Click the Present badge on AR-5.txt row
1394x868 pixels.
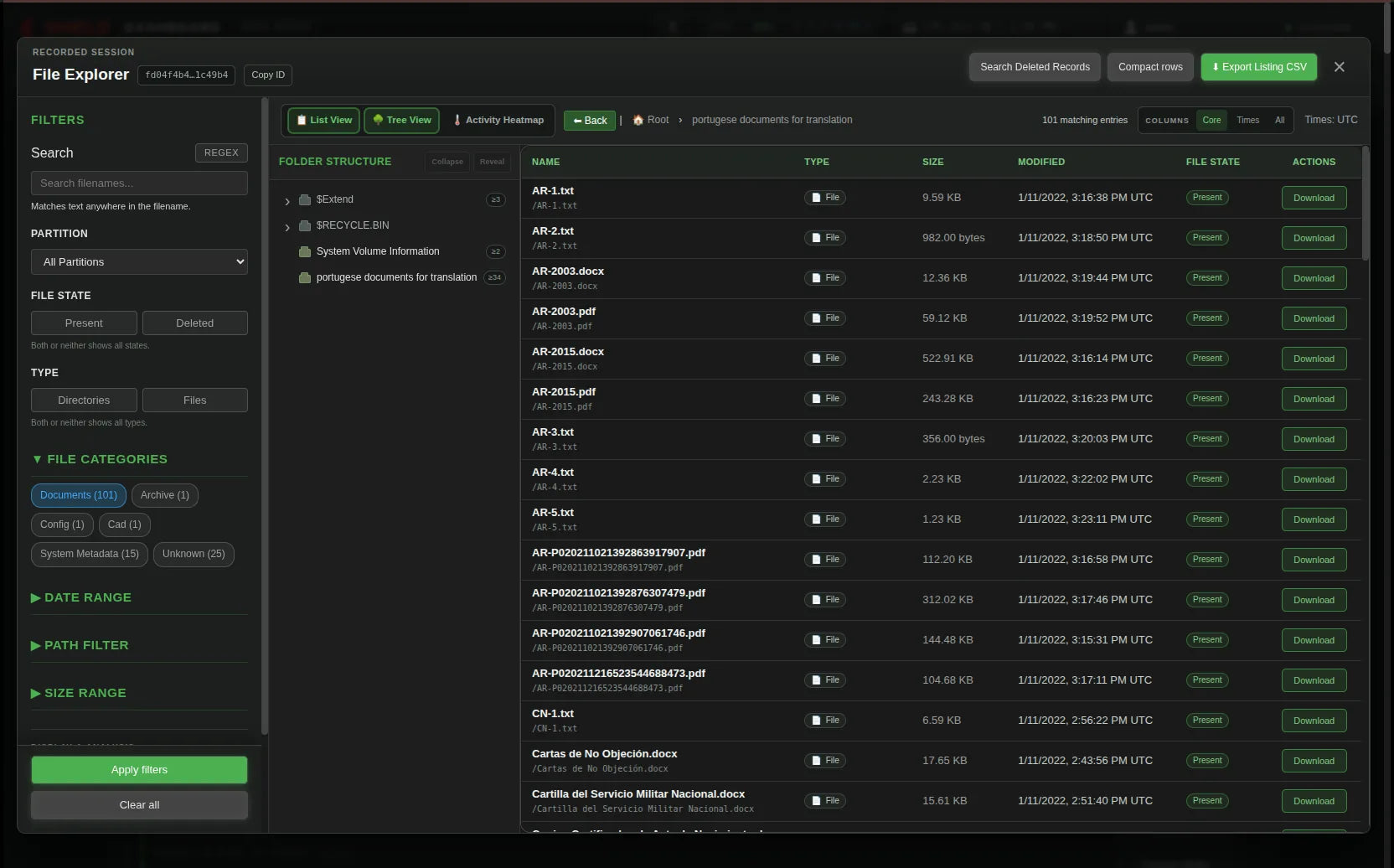(x=1207, y=519)
